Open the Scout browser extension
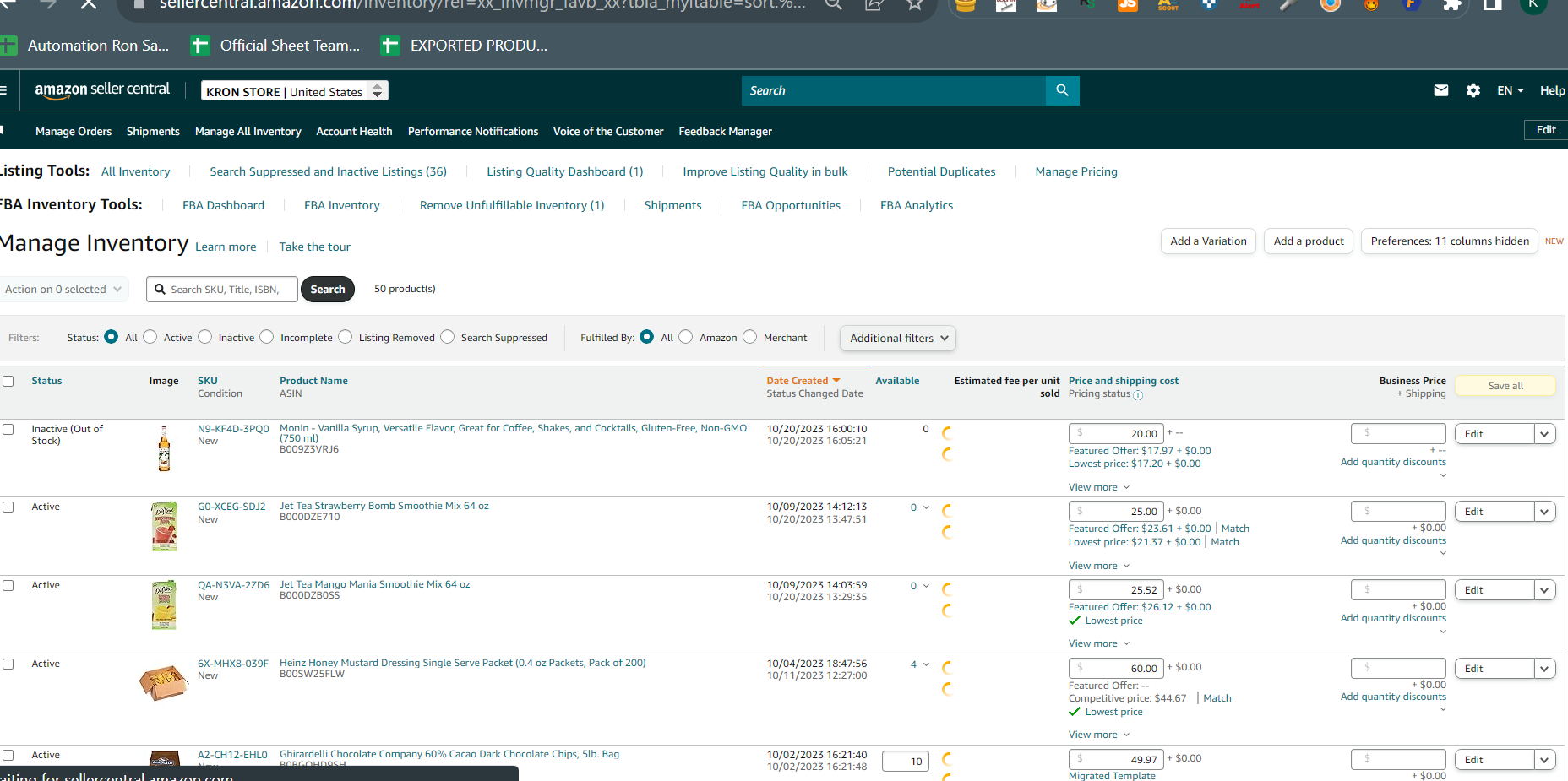Image resolution: width=1568 pixels, height=781 pixels. [1168, 4]
